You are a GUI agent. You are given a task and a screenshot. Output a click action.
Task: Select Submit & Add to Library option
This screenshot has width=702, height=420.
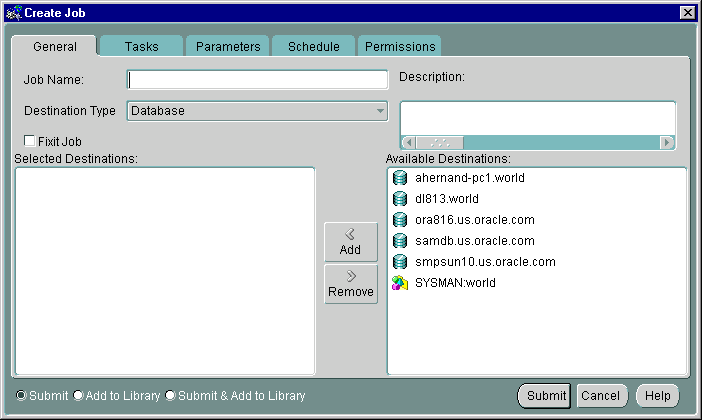(x=170, y=396)
